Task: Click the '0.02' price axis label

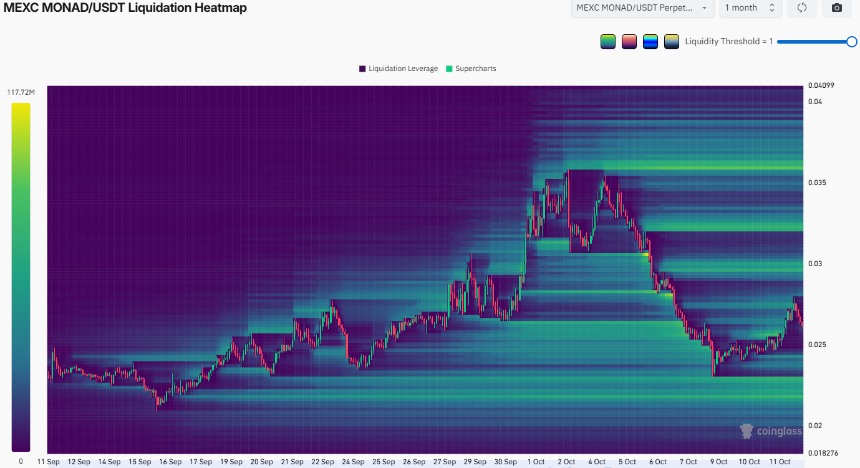Action: coord(815,426)
